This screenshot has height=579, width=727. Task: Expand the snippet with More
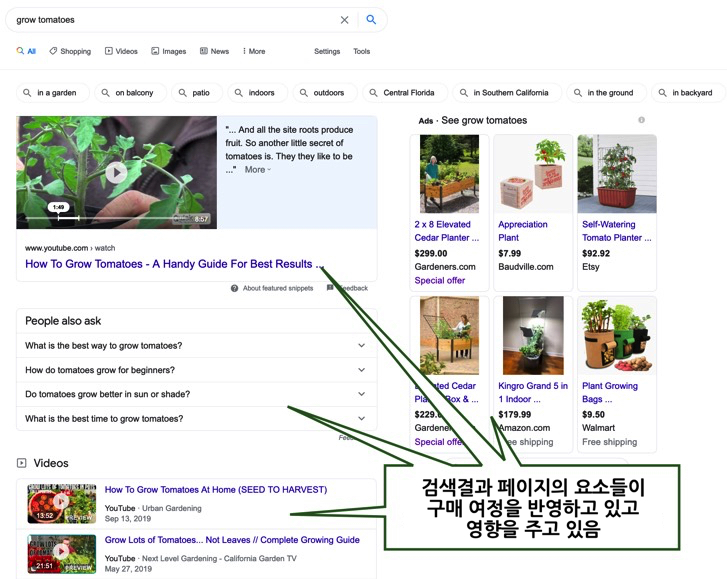tap(258, 170)
